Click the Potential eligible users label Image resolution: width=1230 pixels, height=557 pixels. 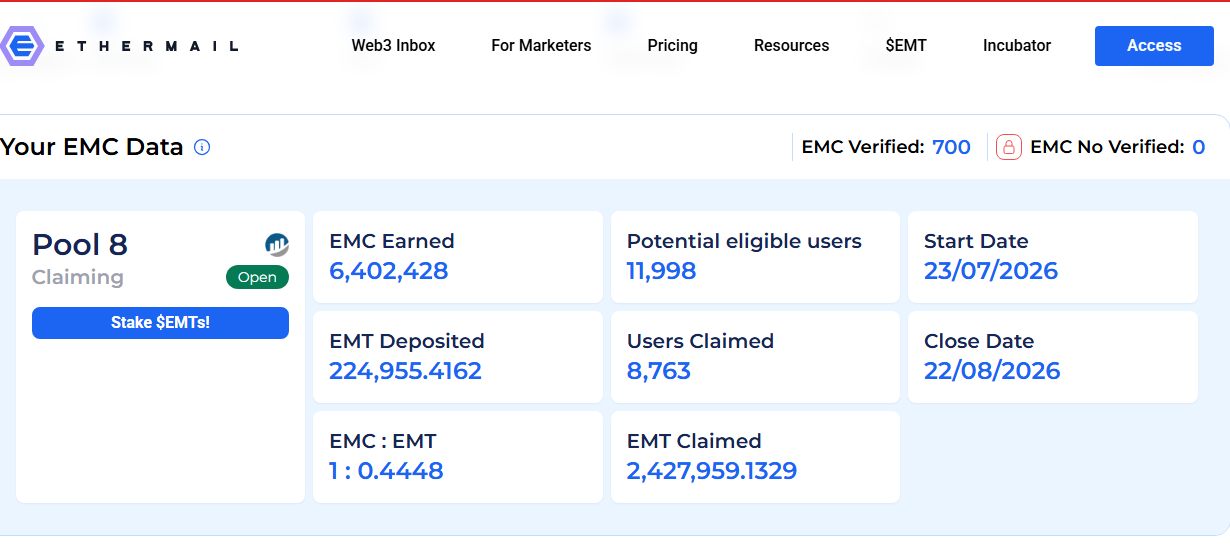pos(744,241)
